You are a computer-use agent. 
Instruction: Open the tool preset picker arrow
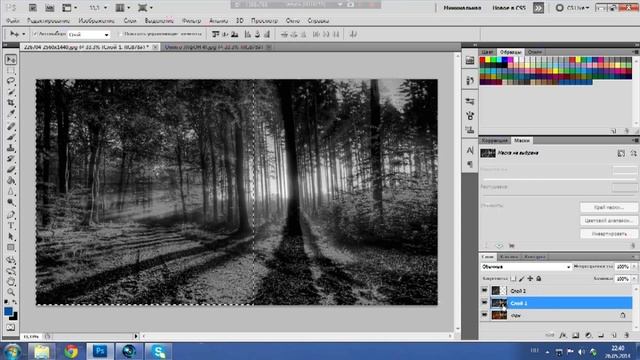(24, 34)
